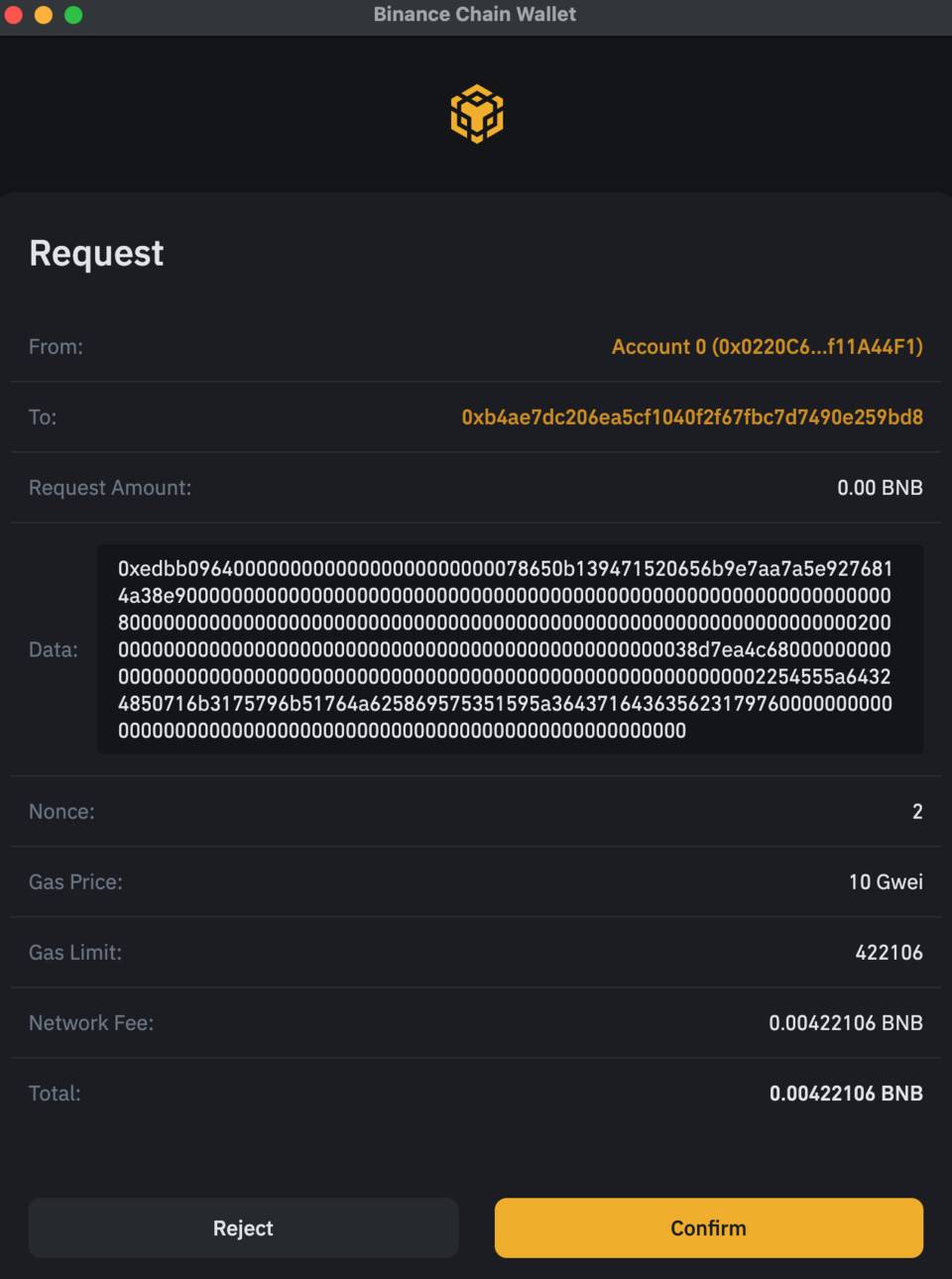
Task: Click the Request heading
Action: [x=96, y=253]
